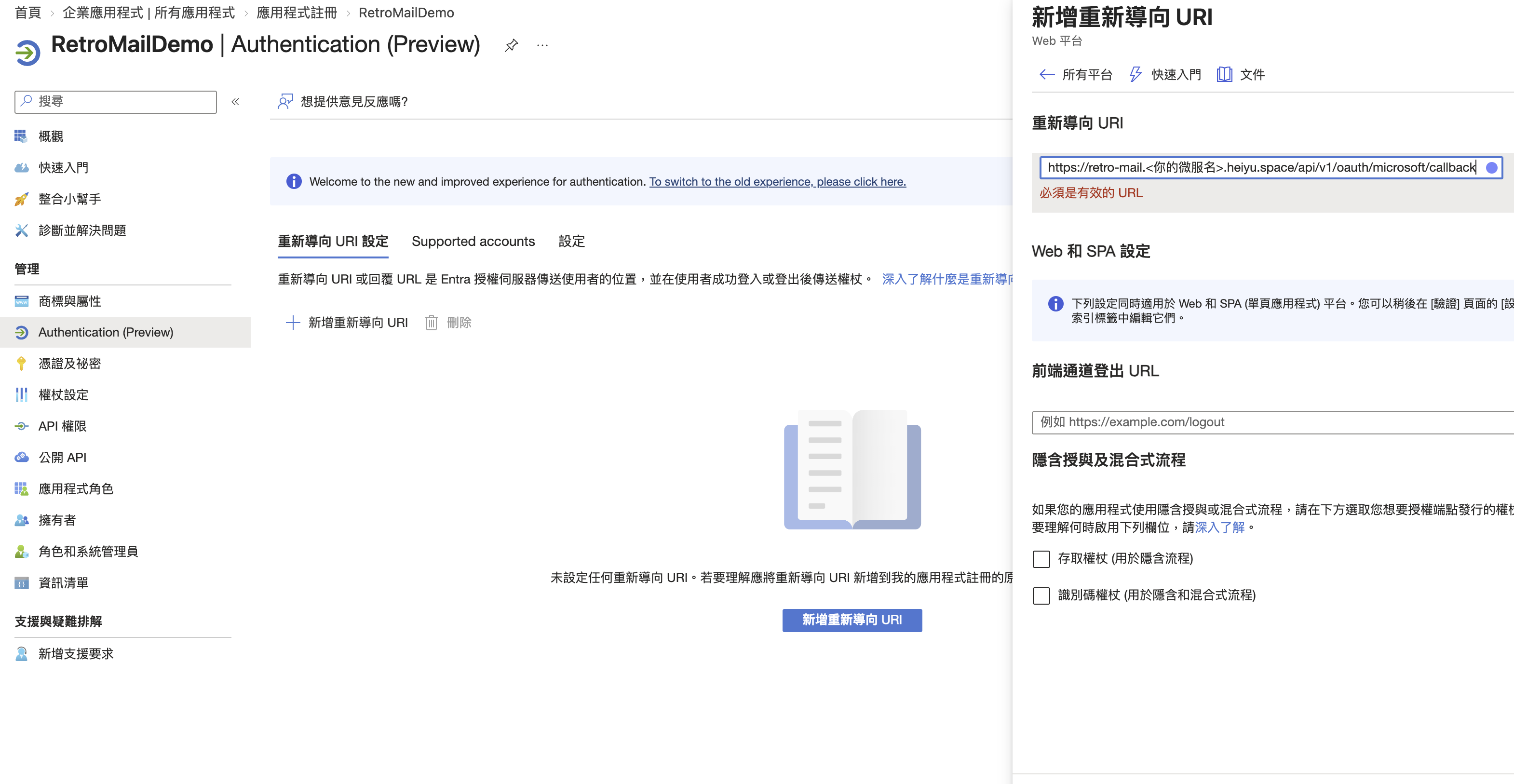
Task: Click the blue 新增重新導向 URI button
Action: click(x=852, y=620)
